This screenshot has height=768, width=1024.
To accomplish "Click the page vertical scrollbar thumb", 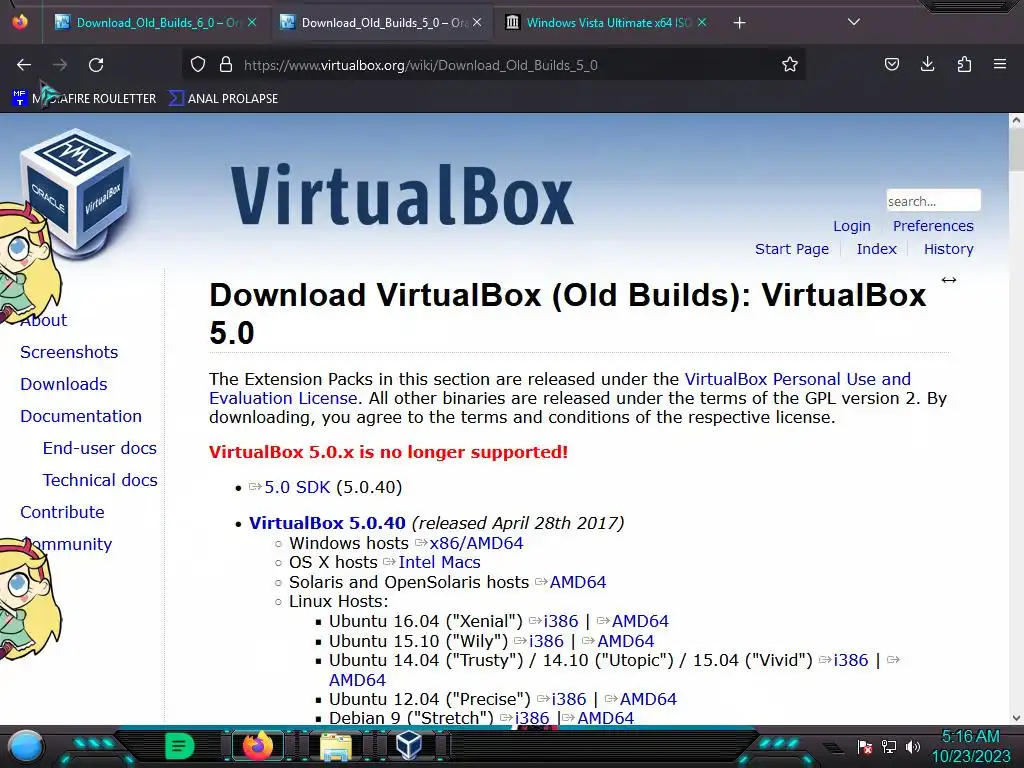I will [x=1016, y=150].
